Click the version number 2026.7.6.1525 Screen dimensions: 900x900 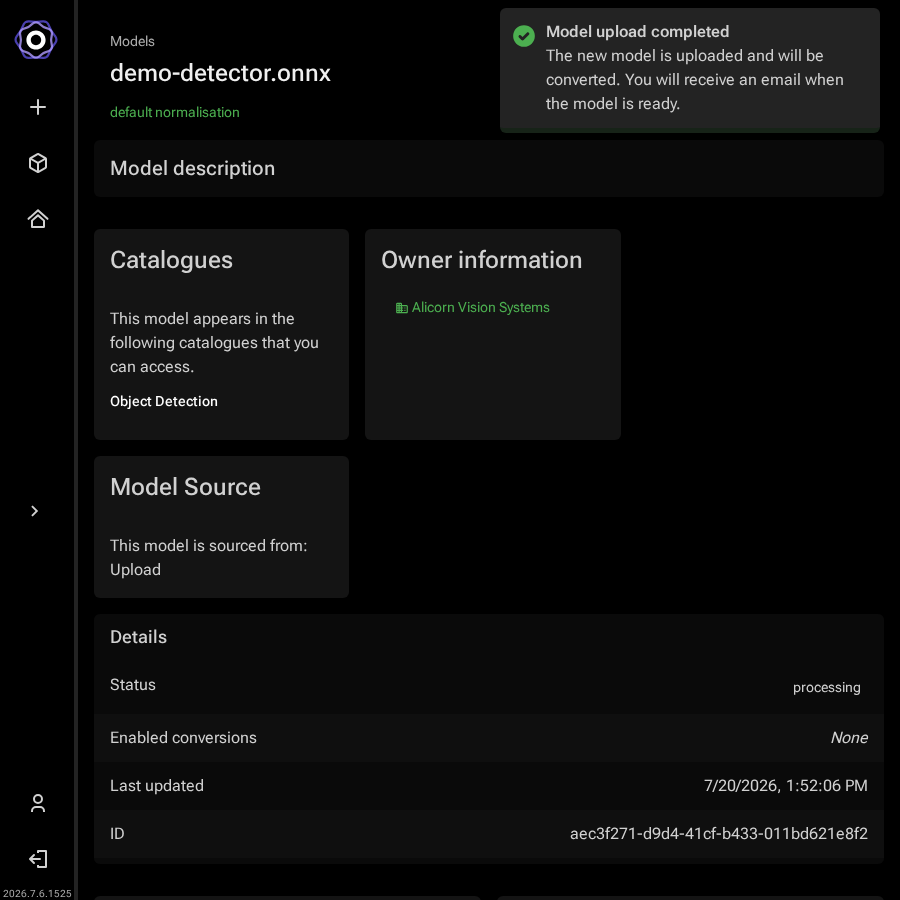[x=37, y=894]
